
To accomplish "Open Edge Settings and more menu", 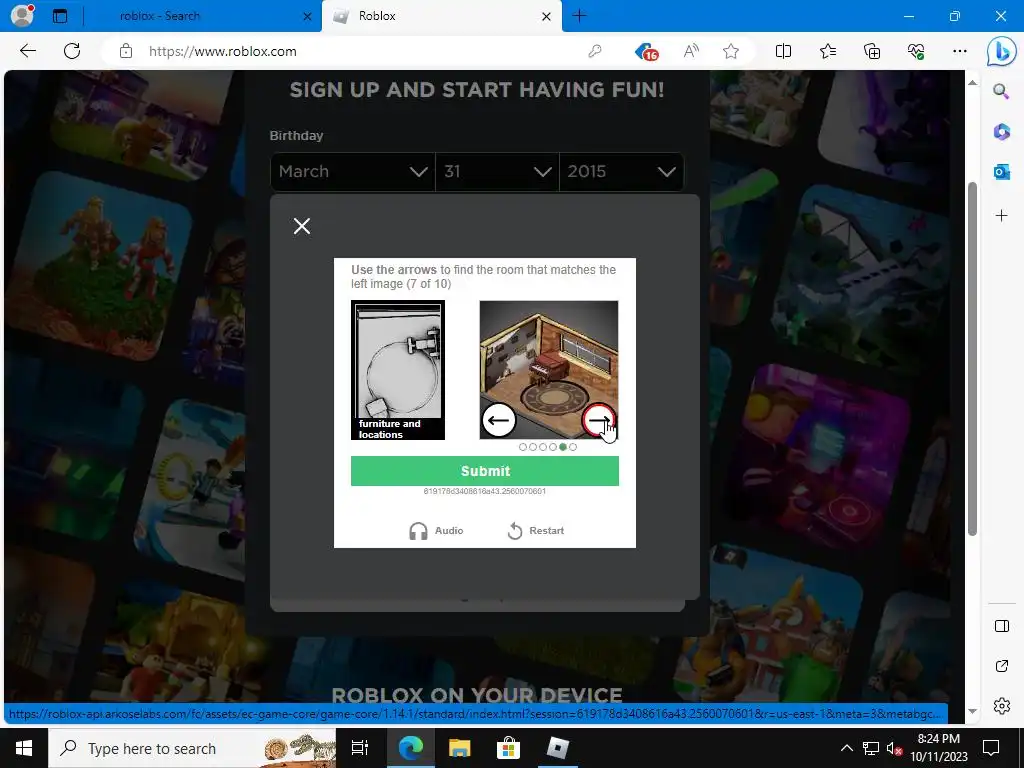I will tap(959, 51).
